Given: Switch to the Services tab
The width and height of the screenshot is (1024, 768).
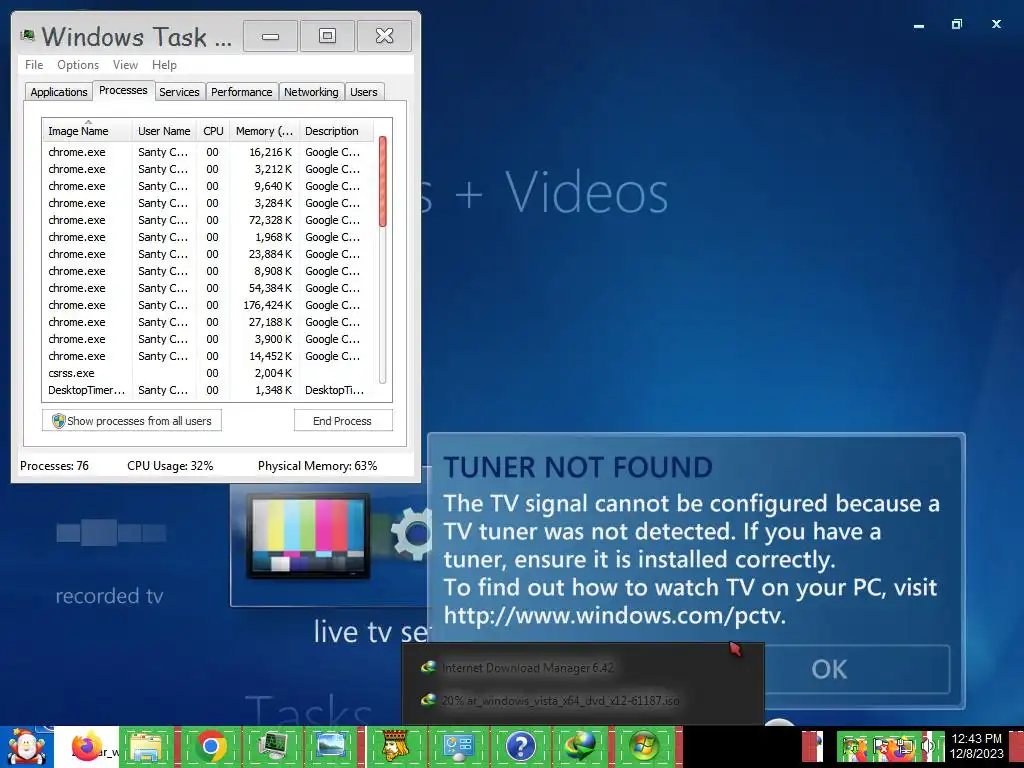Looking at the screenshot, I should tap(179, 92).
